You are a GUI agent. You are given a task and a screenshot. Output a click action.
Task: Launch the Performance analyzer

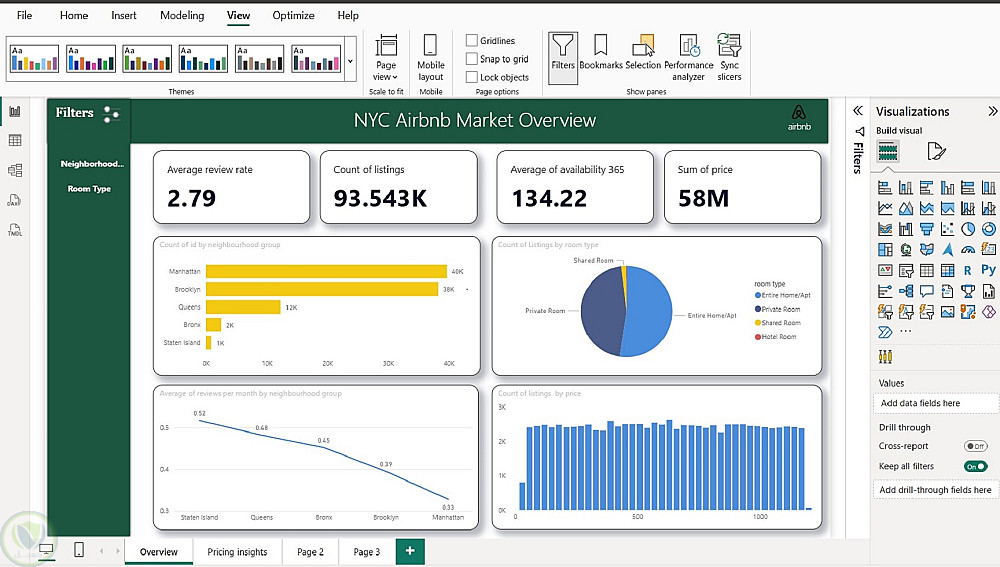(688, 55)
